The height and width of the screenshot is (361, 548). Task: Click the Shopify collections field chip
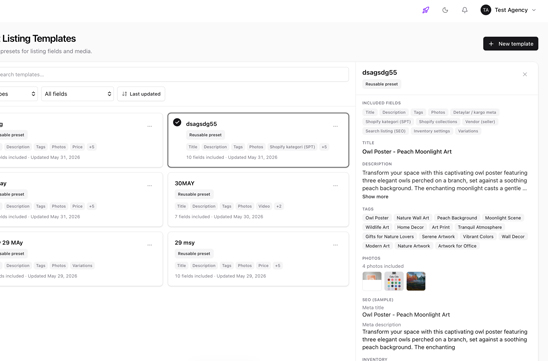(x=438, y=122)
